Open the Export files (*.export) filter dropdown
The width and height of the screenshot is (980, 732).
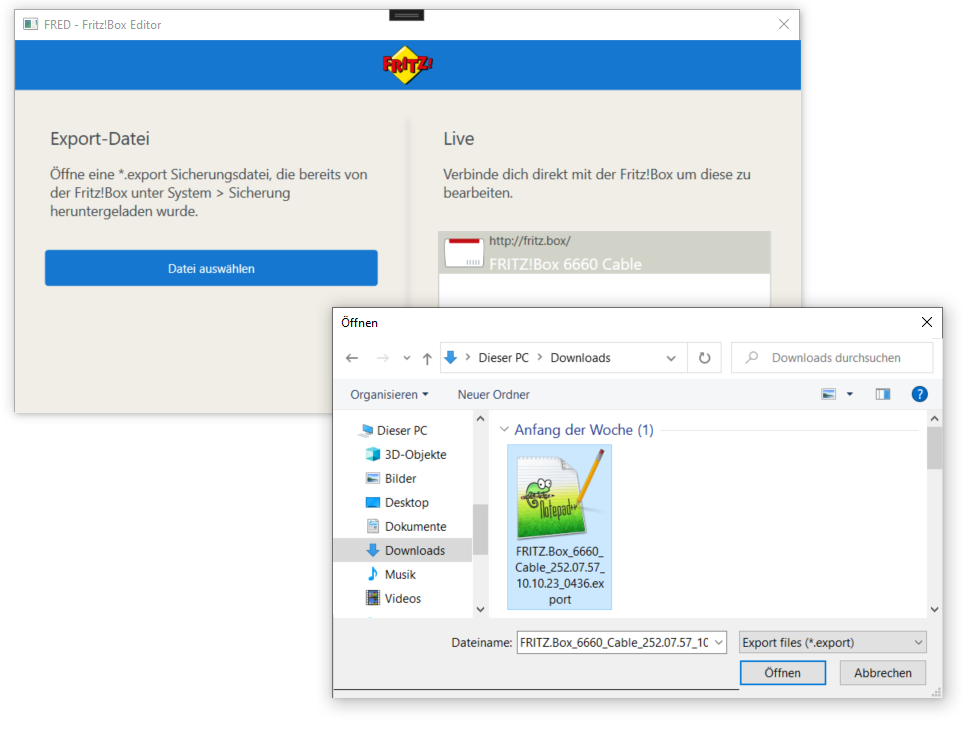tap(832, 643)
